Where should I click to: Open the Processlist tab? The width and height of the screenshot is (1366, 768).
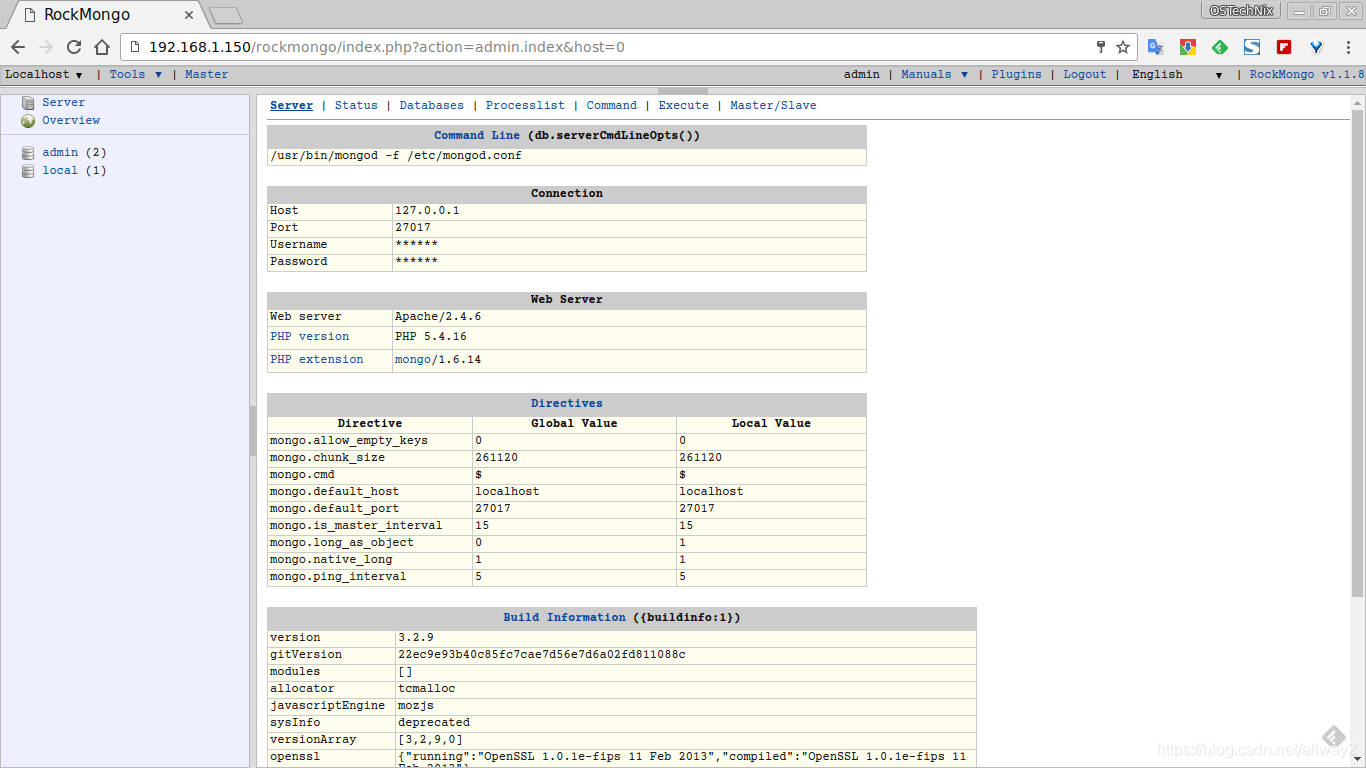(525, 104)
